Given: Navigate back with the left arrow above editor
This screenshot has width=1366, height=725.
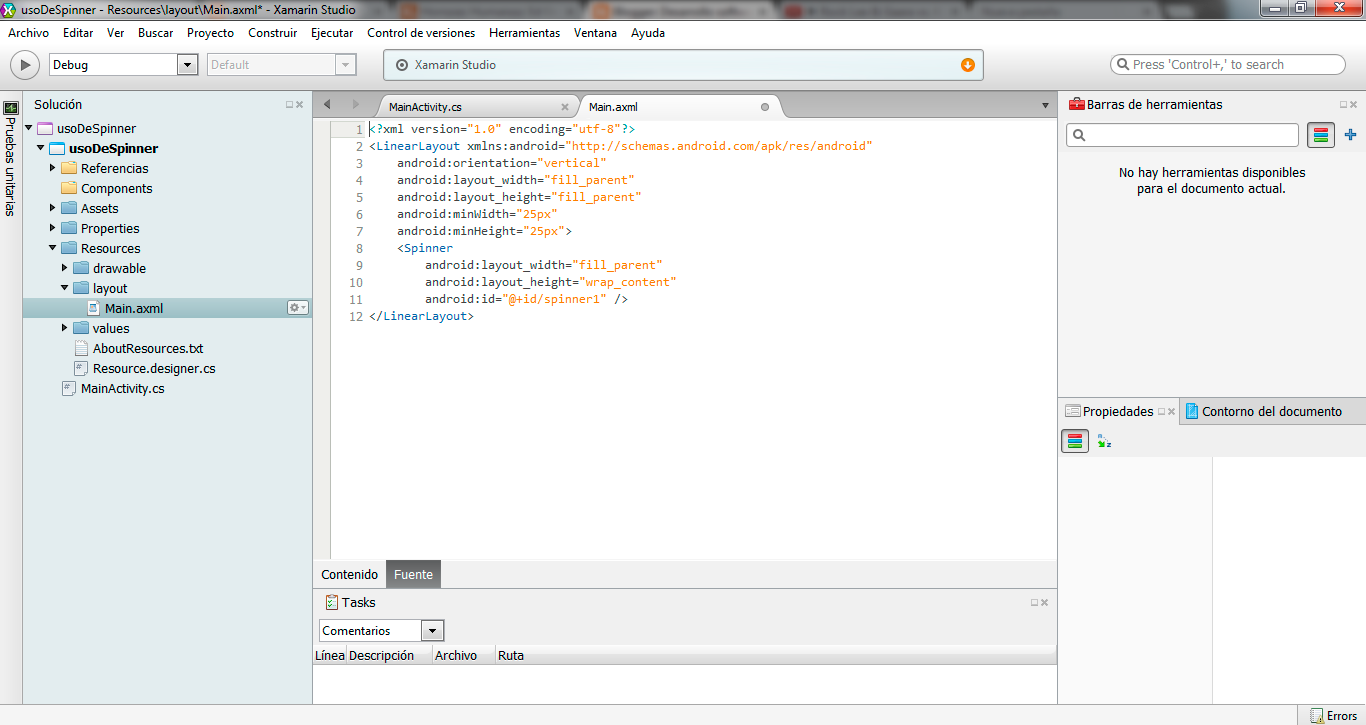Looking at the screenshot, I should coord(325,104).
